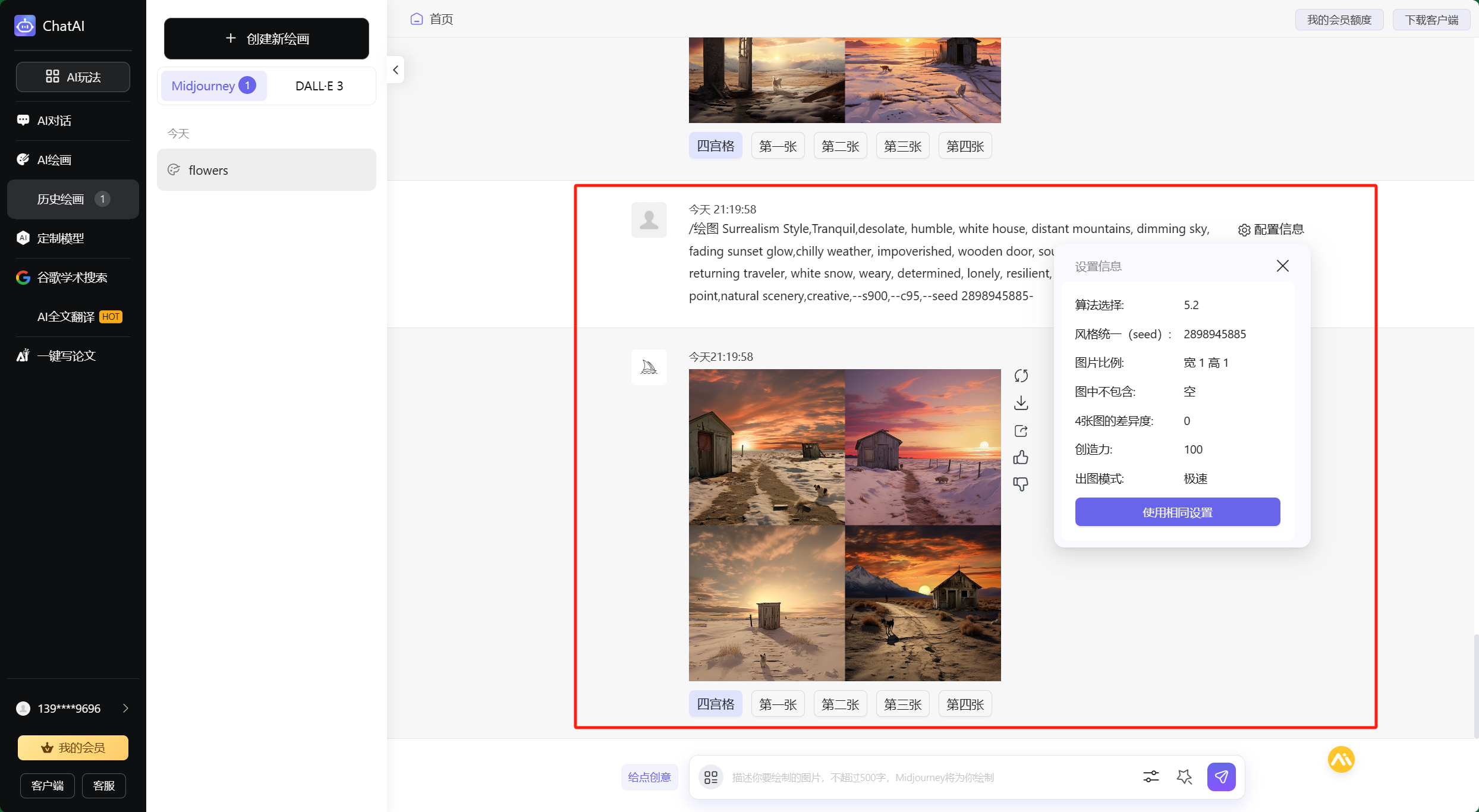Click the pin icon in input bar
The image size is (1479, 812).
(1184, 776)
